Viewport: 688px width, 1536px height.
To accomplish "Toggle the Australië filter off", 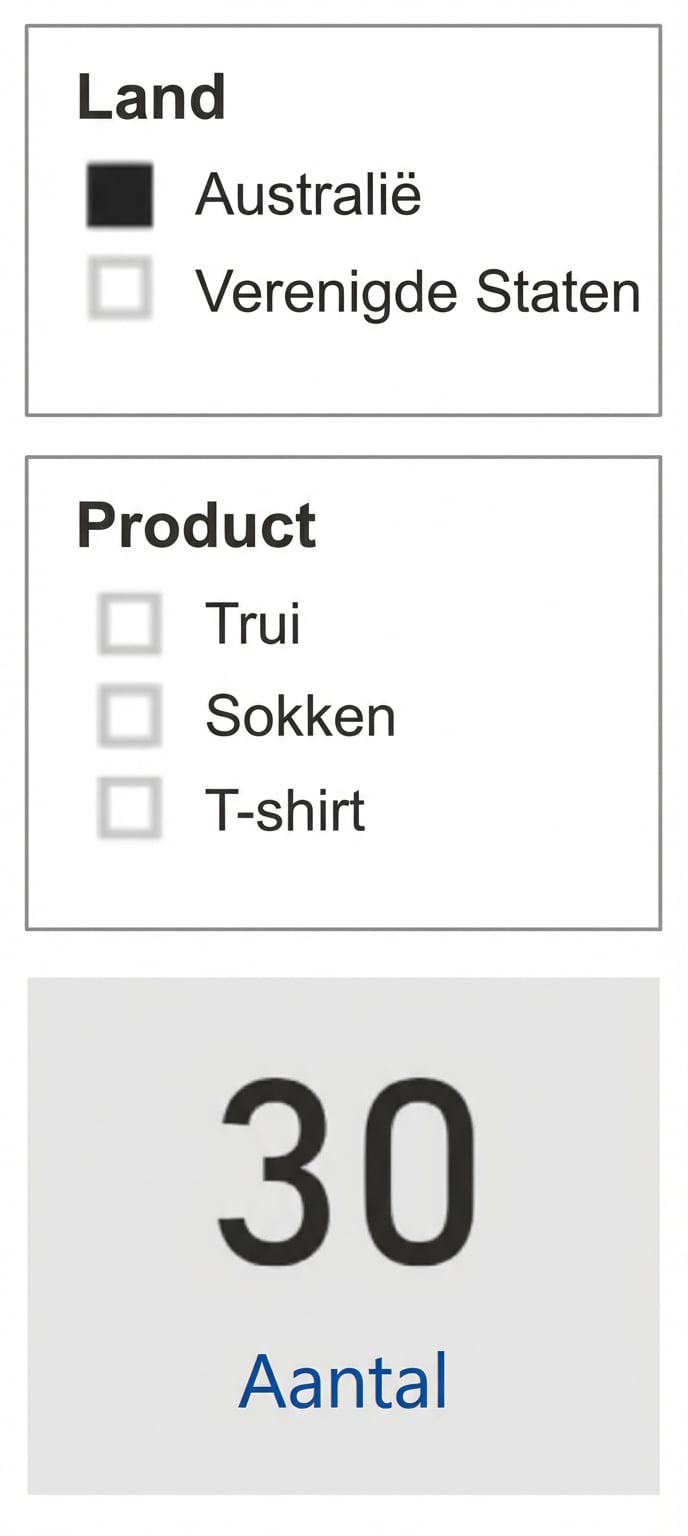I will (120, 194).
